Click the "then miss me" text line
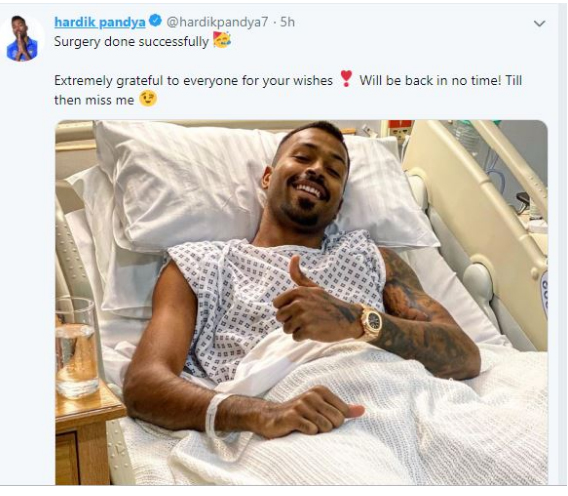568x496 pixels. (94, 100)
